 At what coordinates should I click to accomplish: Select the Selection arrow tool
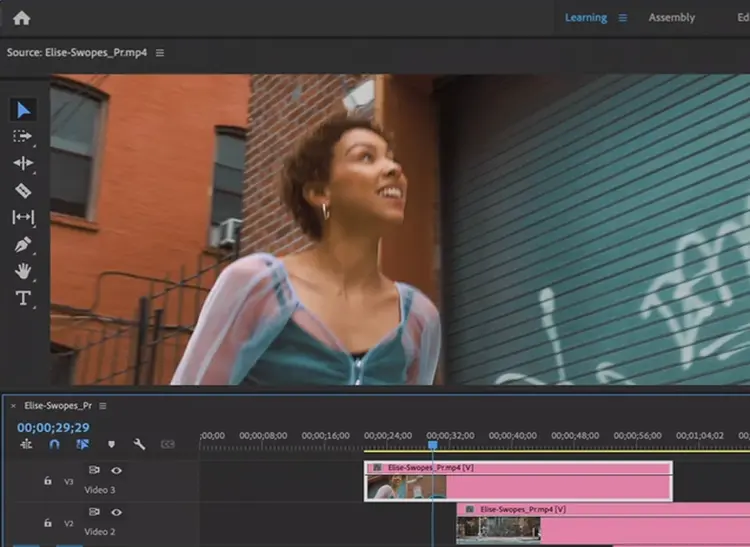click(x=23, y=109)
